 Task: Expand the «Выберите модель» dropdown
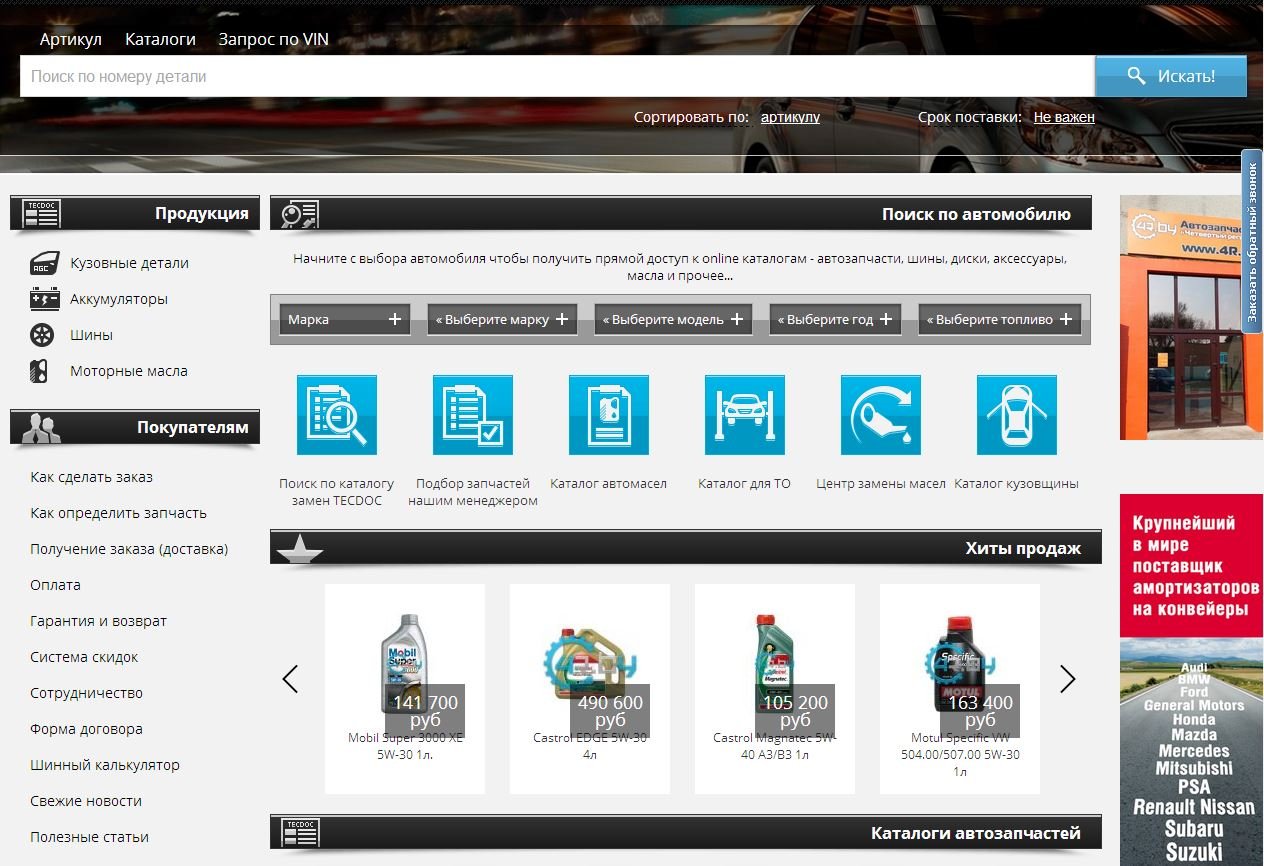pyautogui.click(x=673, y=320)
